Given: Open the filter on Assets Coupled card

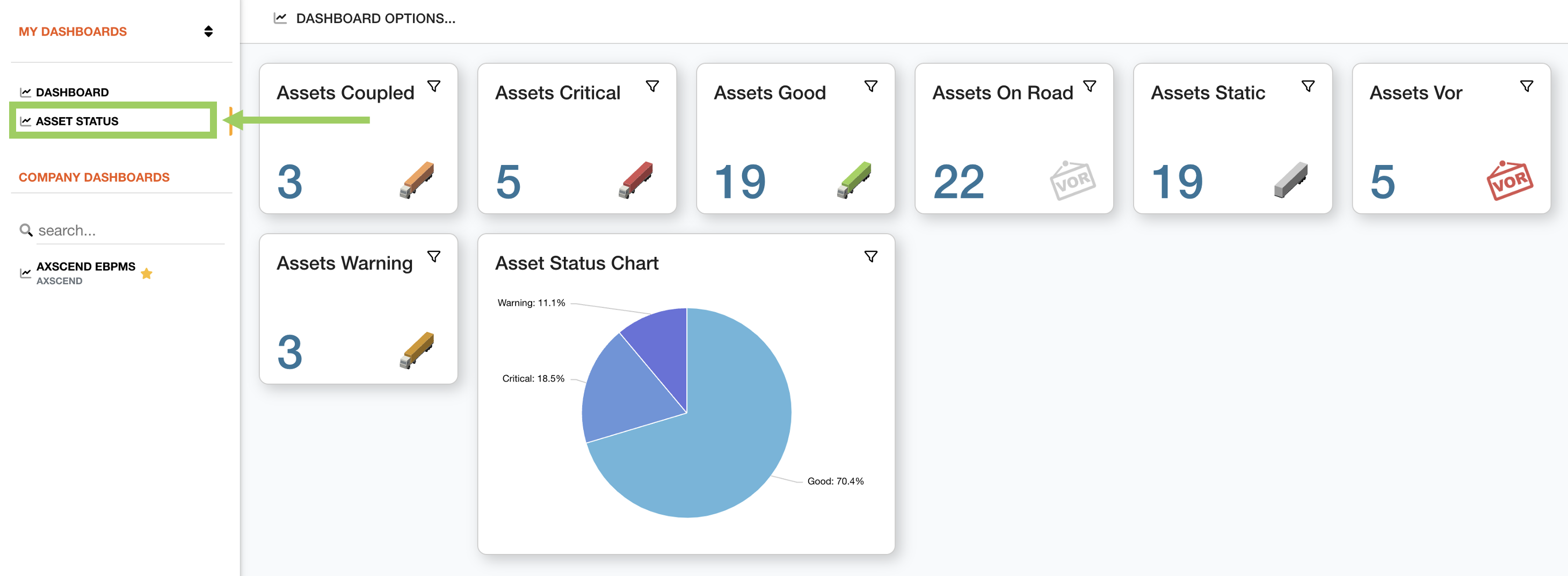Looking at the screenshot, I should coord(434,87).
